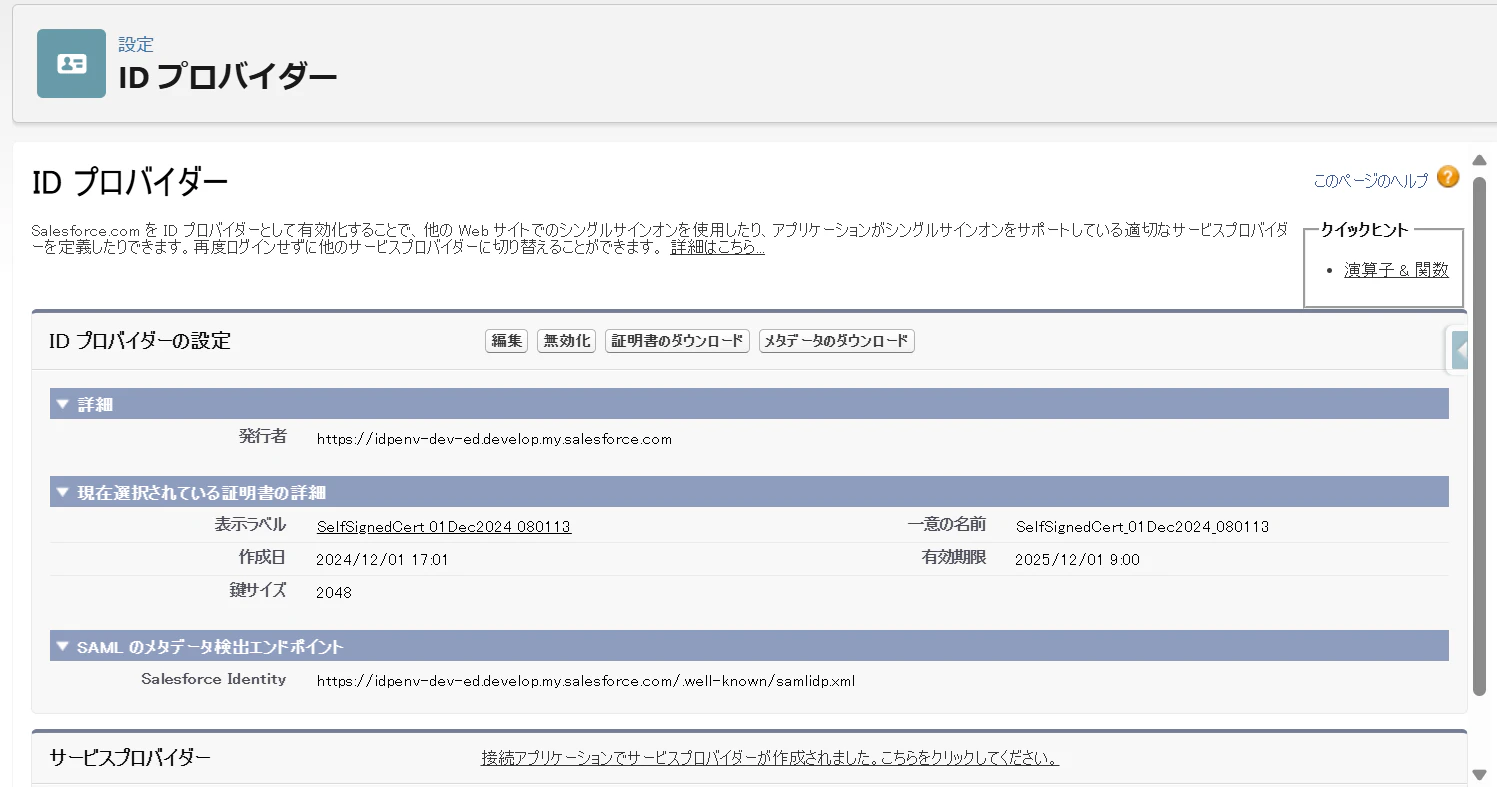Click the Salesforce Identity field label
The image size is (1497, 787).
pos(214,679)
